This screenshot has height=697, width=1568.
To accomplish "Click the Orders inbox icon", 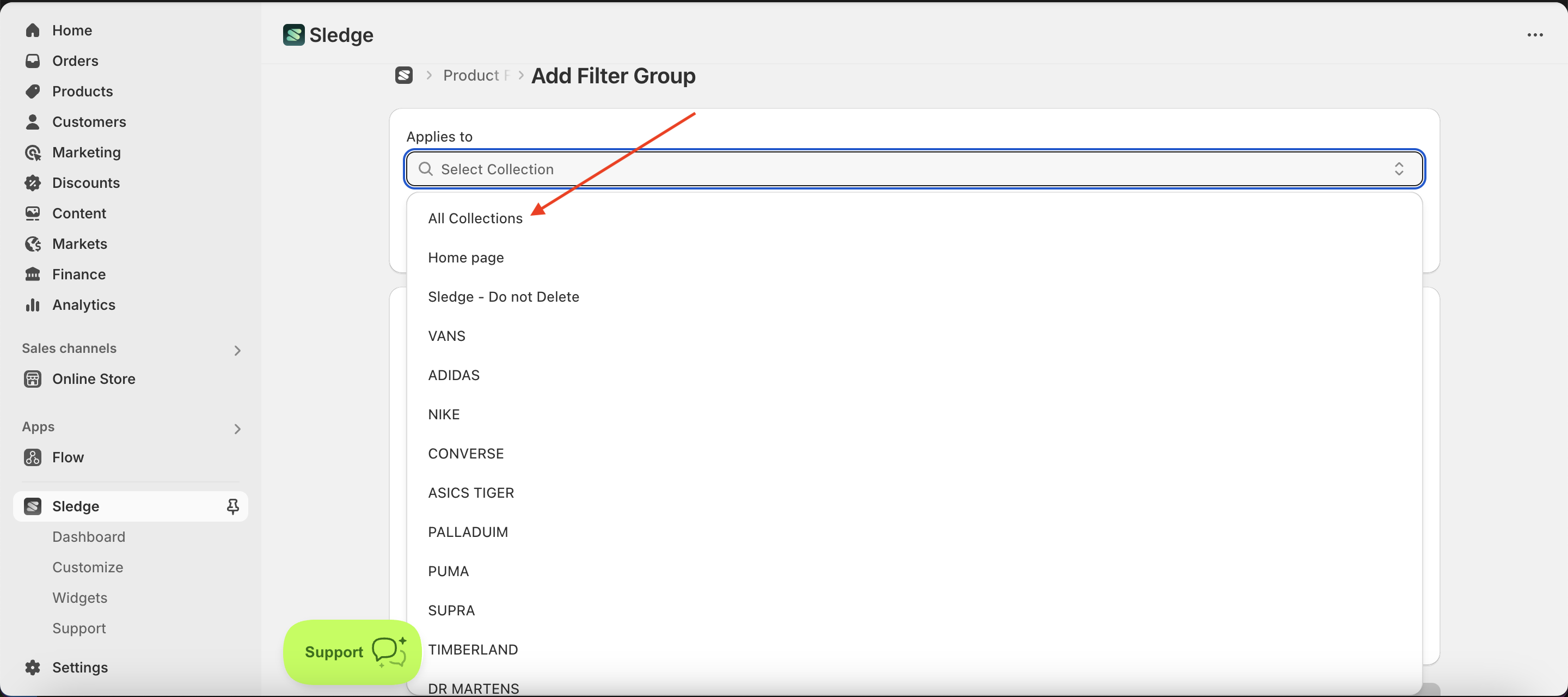I will 33,61.
